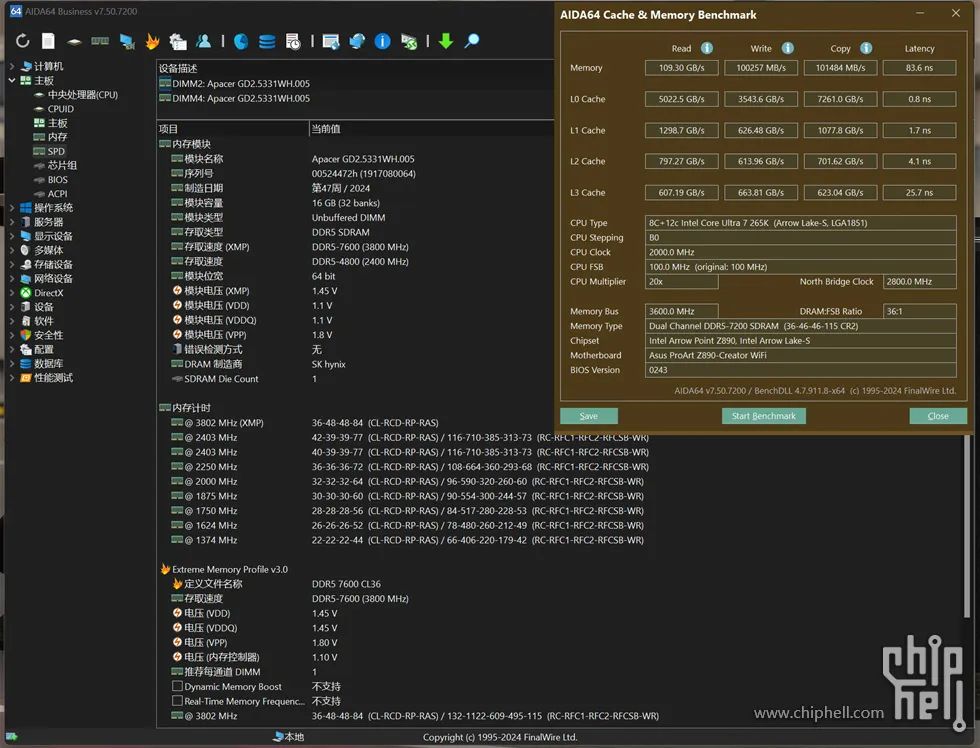The height and width of the screenshot is (748, 980).
Task: Click the window with globe toolbar icon
Action: (331, 41)
